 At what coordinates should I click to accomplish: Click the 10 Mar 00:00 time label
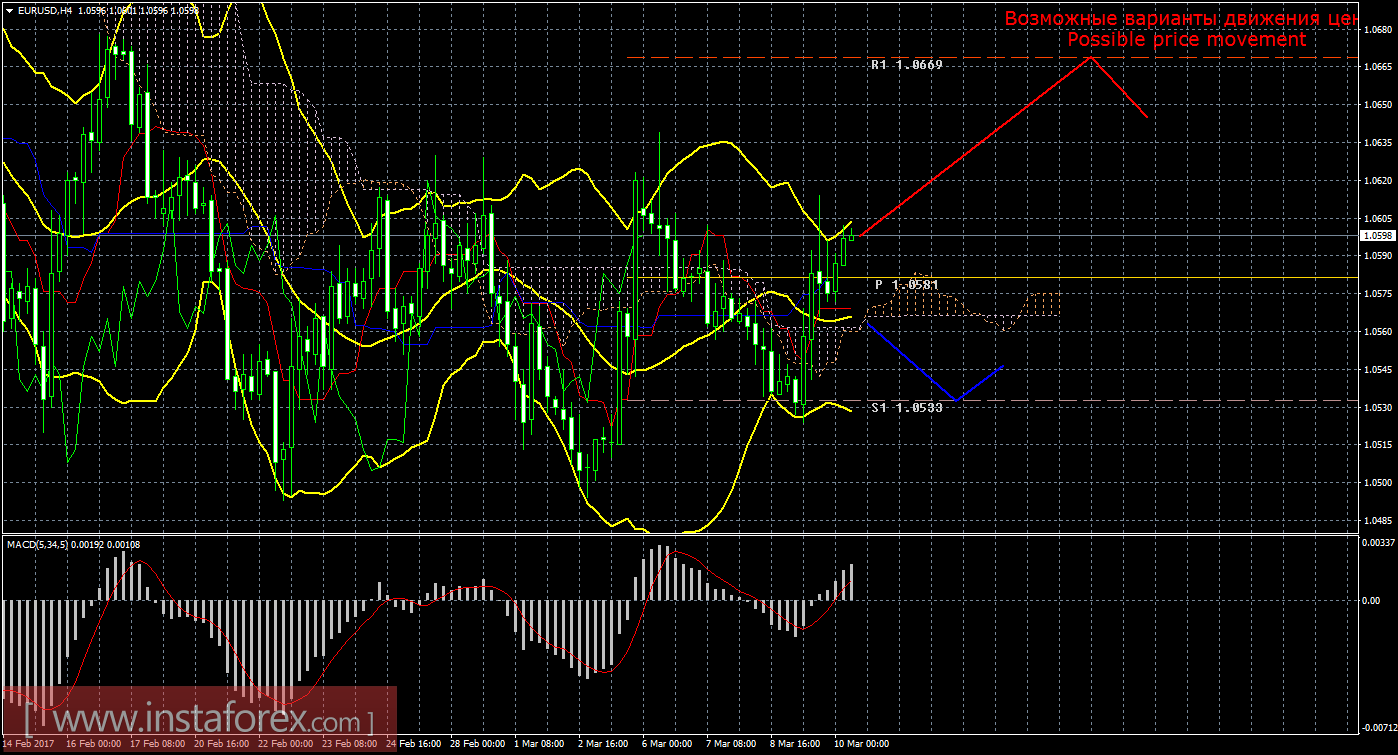coord(860,744)
